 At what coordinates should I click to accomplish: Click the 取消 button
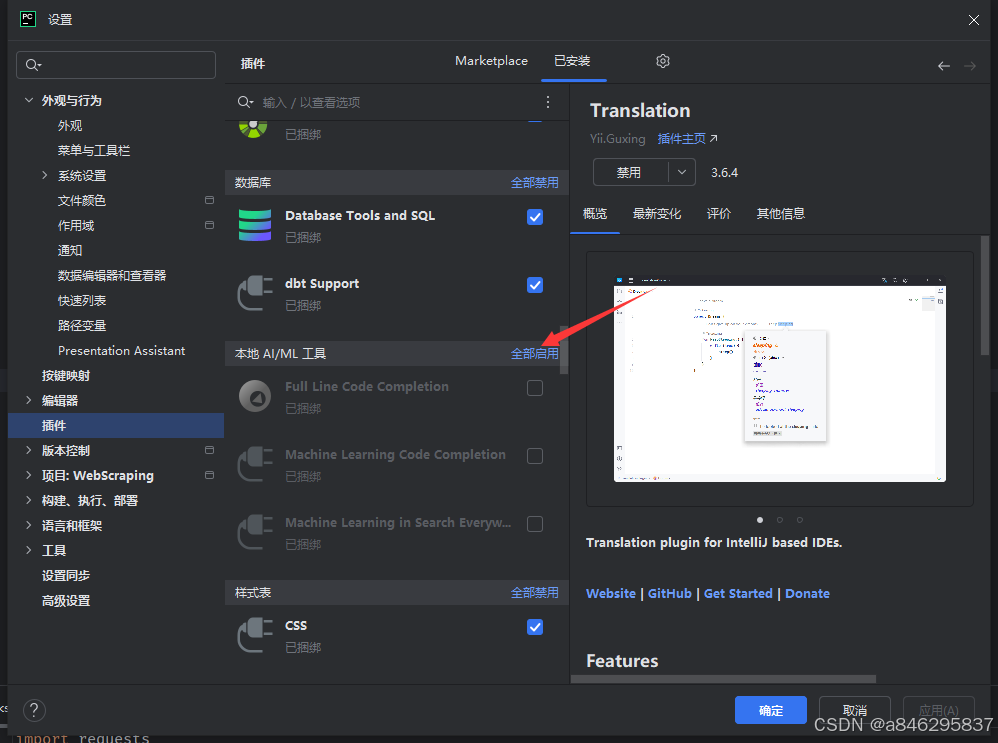tap(854, 710)
